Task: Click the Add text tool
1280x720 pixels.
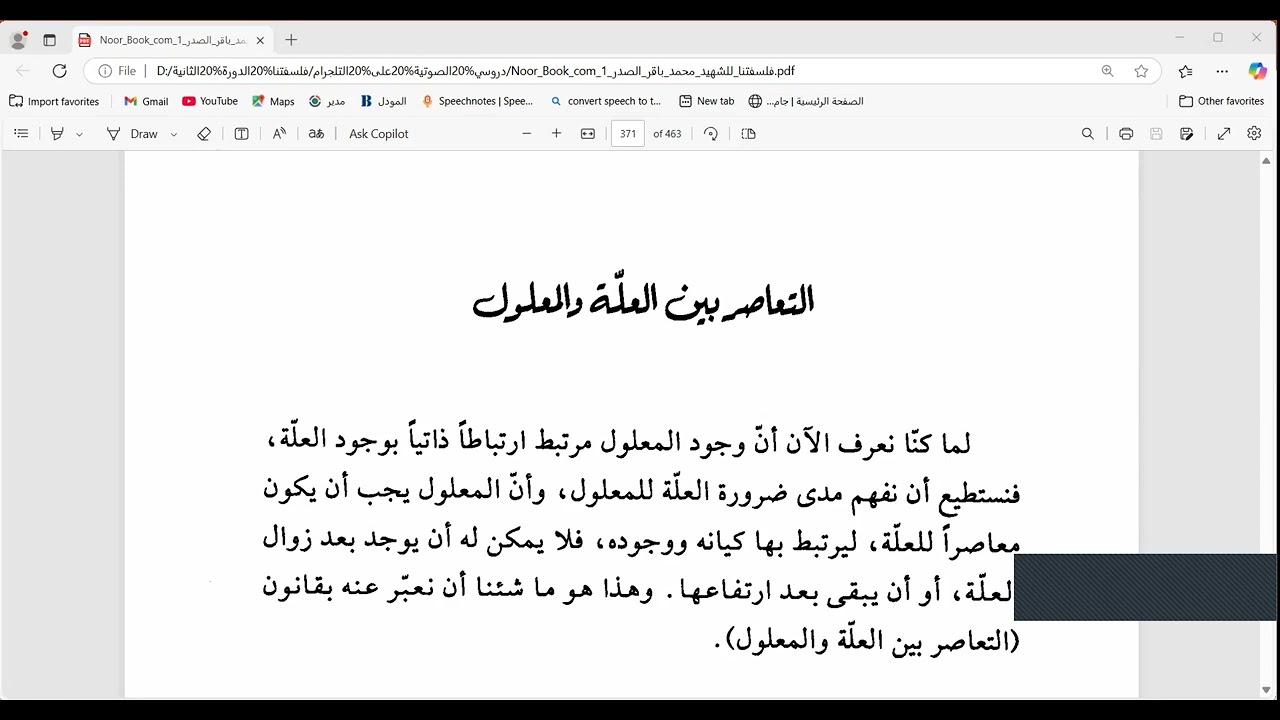Action: click(x=241, y=134)
